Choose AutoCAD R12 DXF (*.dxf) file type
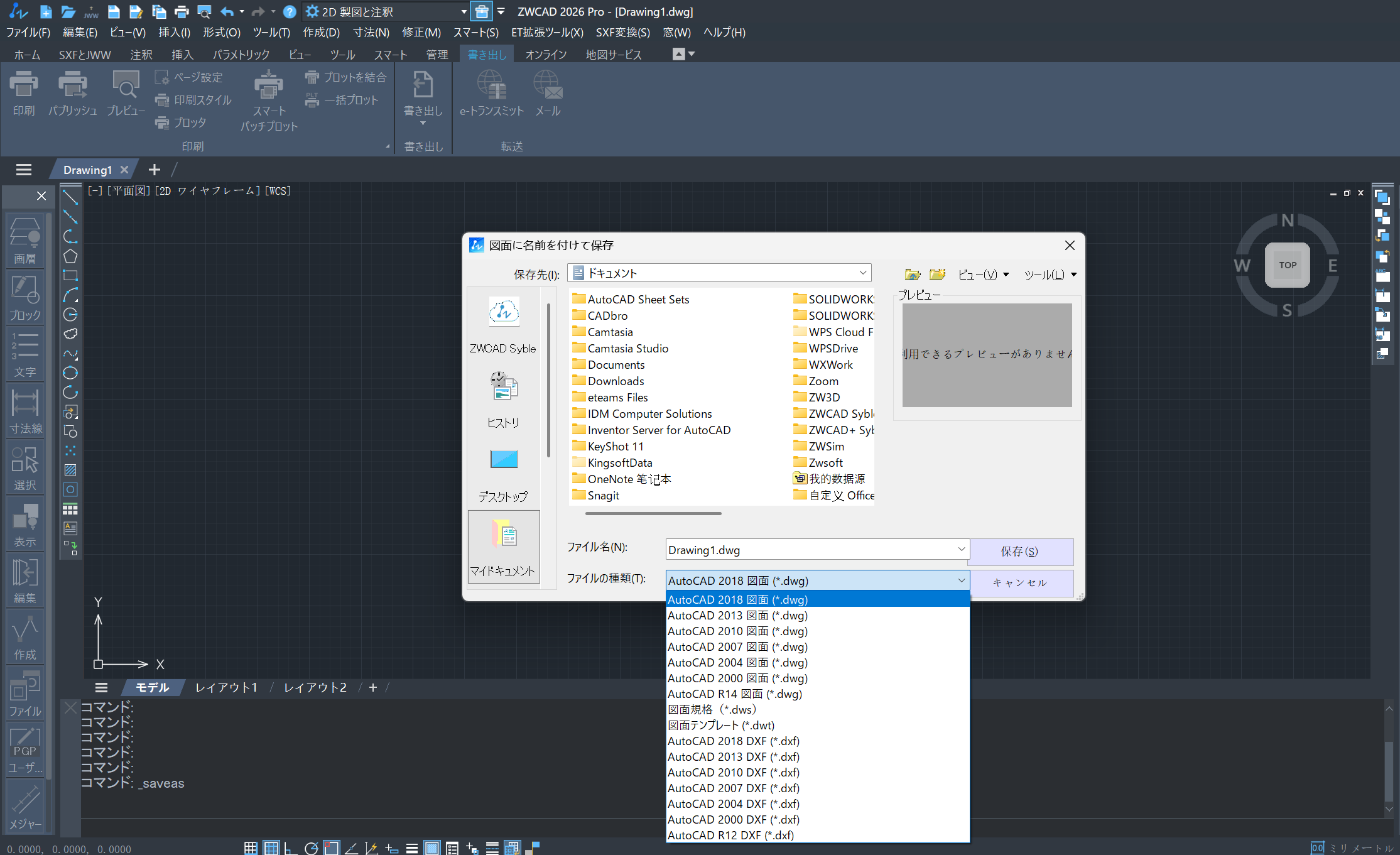Screen dimensions: 1400x855 click(x=818, y=835)
